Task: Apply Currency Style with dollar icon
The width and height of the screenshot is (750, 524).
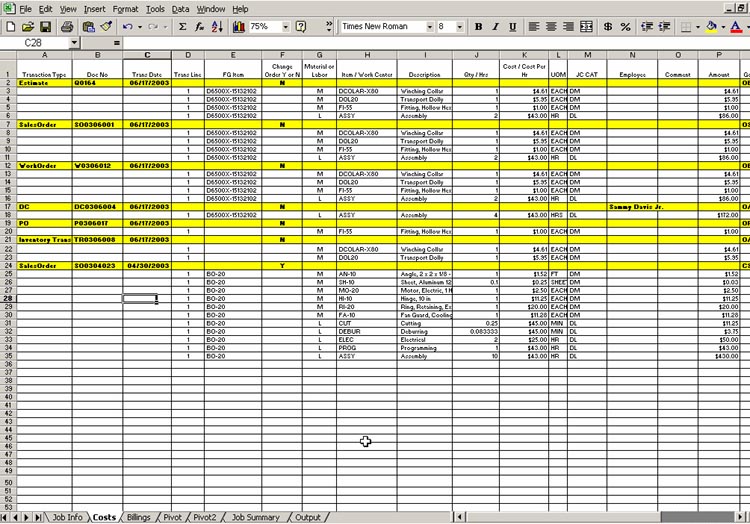Action: tap(607, 26)
